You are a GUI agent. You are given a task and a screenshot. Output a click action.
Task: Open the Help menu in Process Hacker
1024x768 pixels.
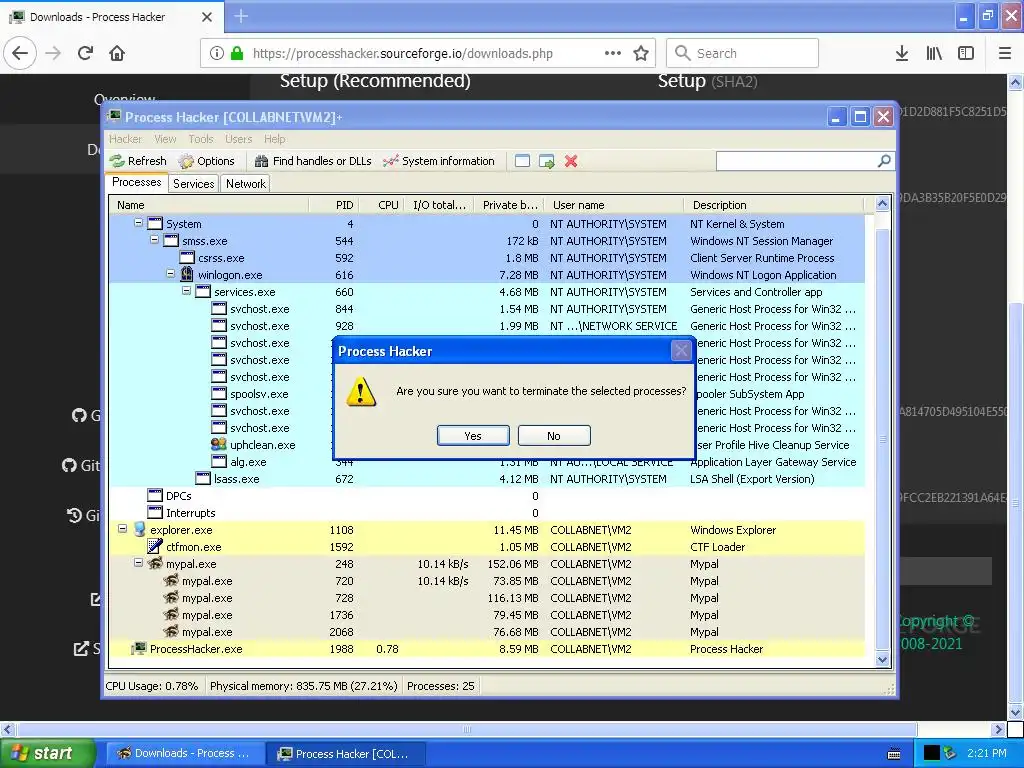[x=274, y=139]
